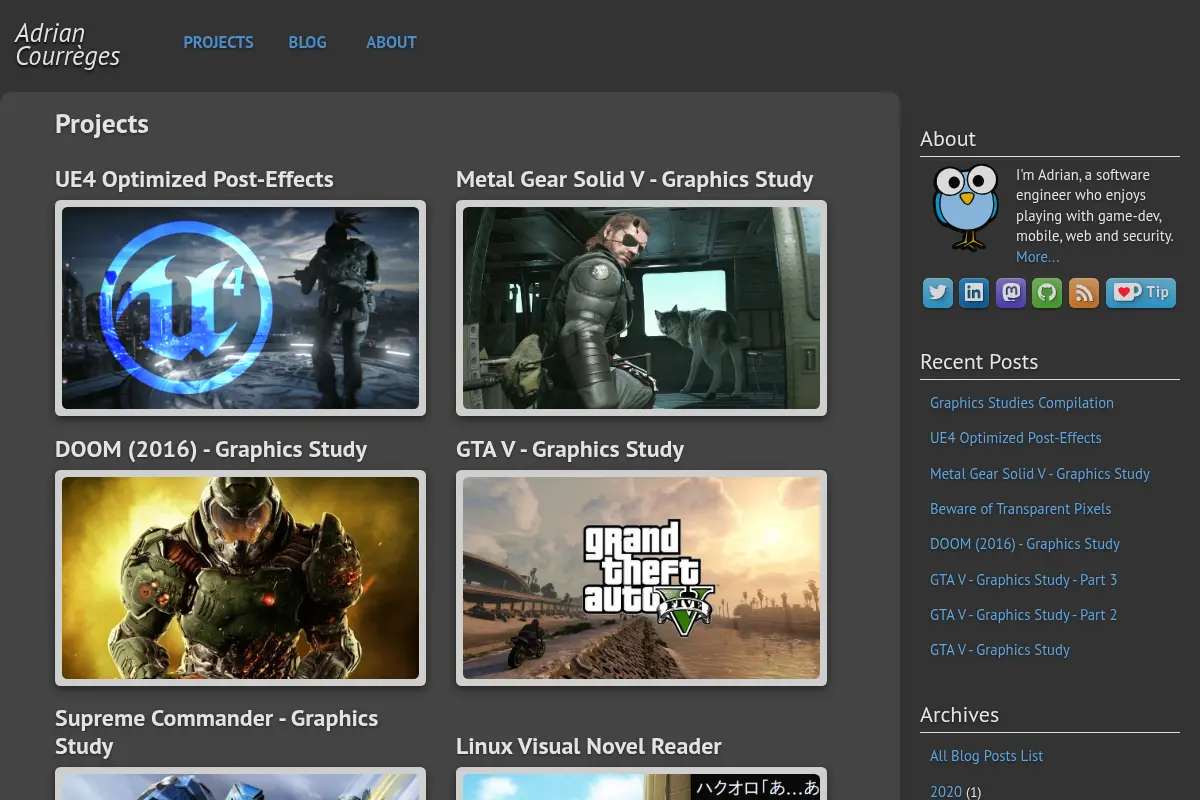Open the RSS feed icon

tap(1084, 293)
